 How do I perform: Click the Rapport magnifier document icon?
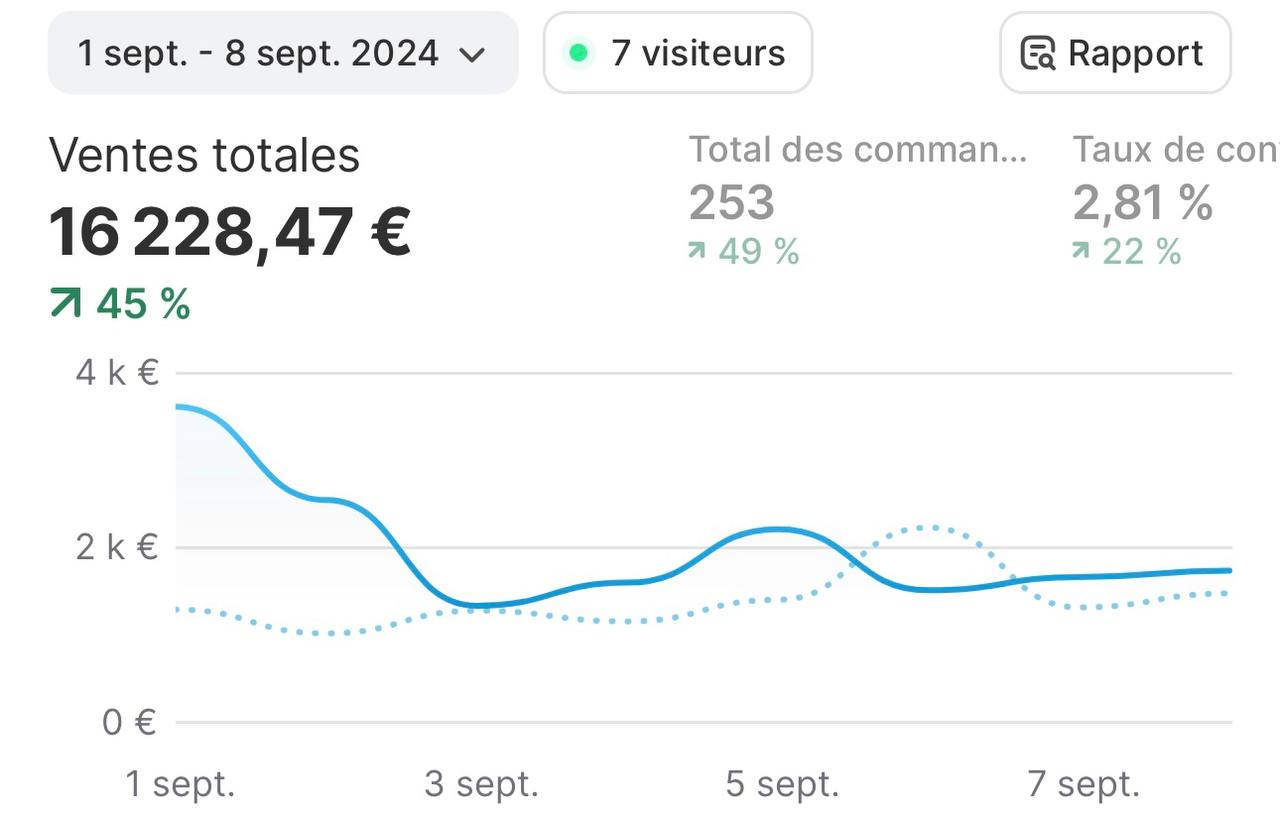coord(1037,53)
